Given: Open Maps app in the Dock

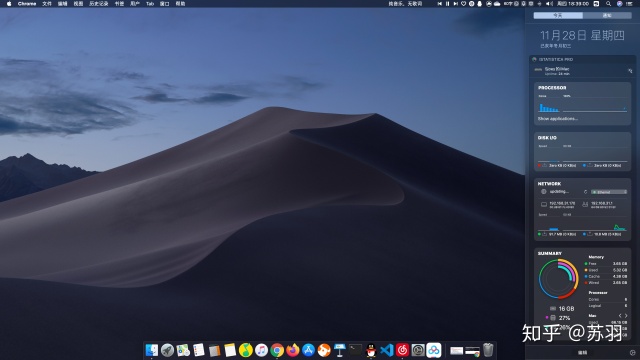Looking at the screenshot, I should point(183,350).
